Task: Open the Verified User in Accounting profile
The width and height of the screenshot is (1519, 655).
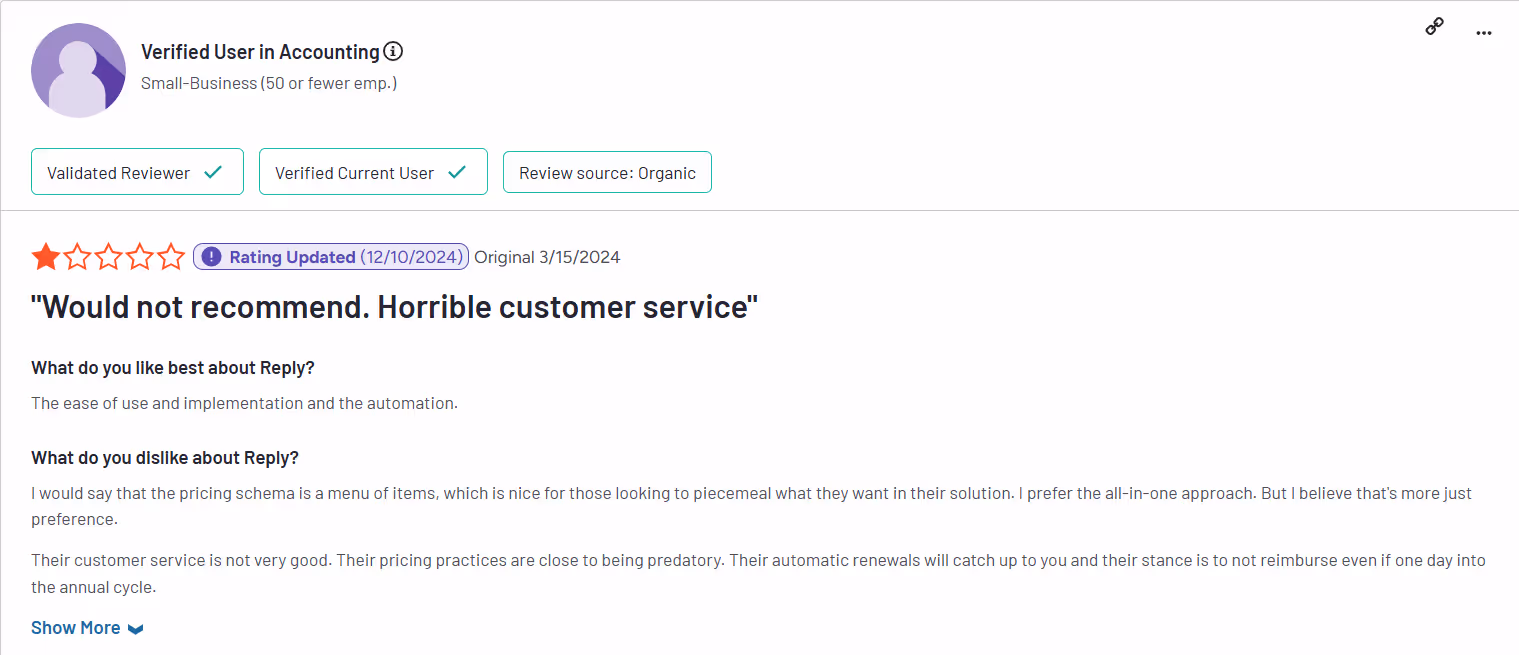Action: pos(259,50)
